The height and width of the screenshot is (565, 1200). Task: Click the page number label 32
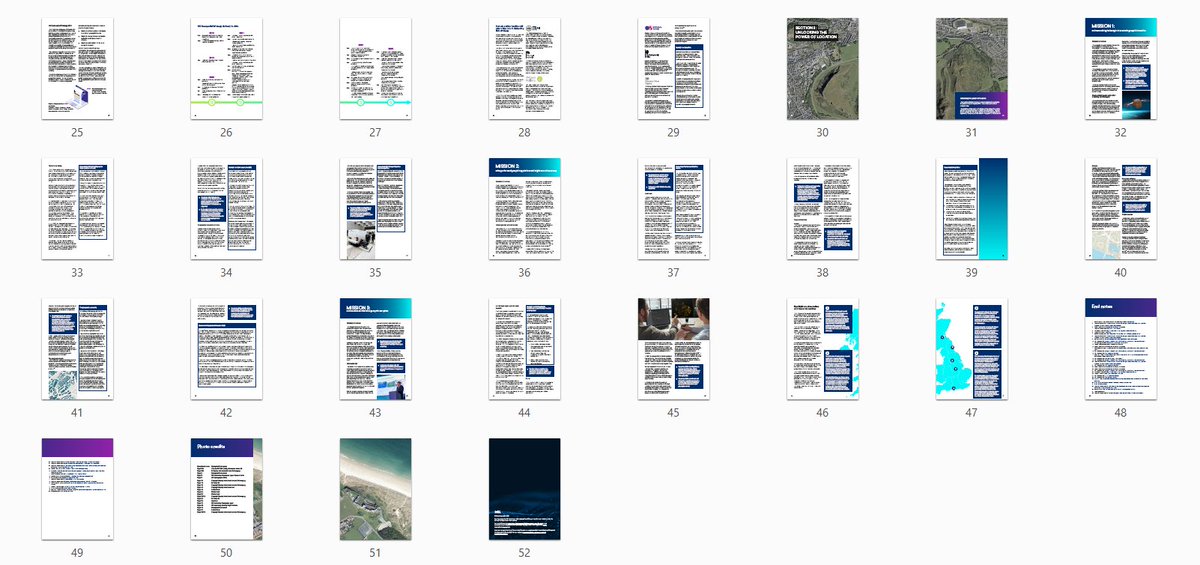[1121, 132]
